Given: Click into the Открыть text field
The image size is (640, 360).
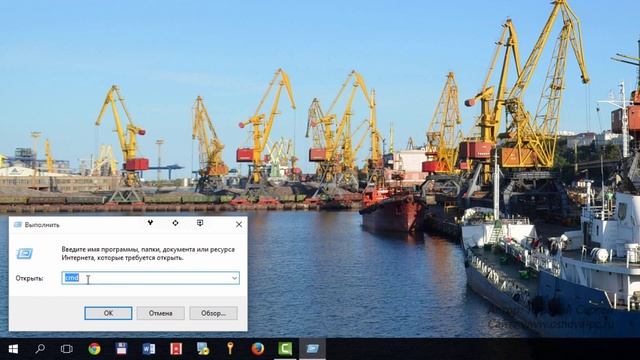Looking at the screenshot, I should point(150,278).
